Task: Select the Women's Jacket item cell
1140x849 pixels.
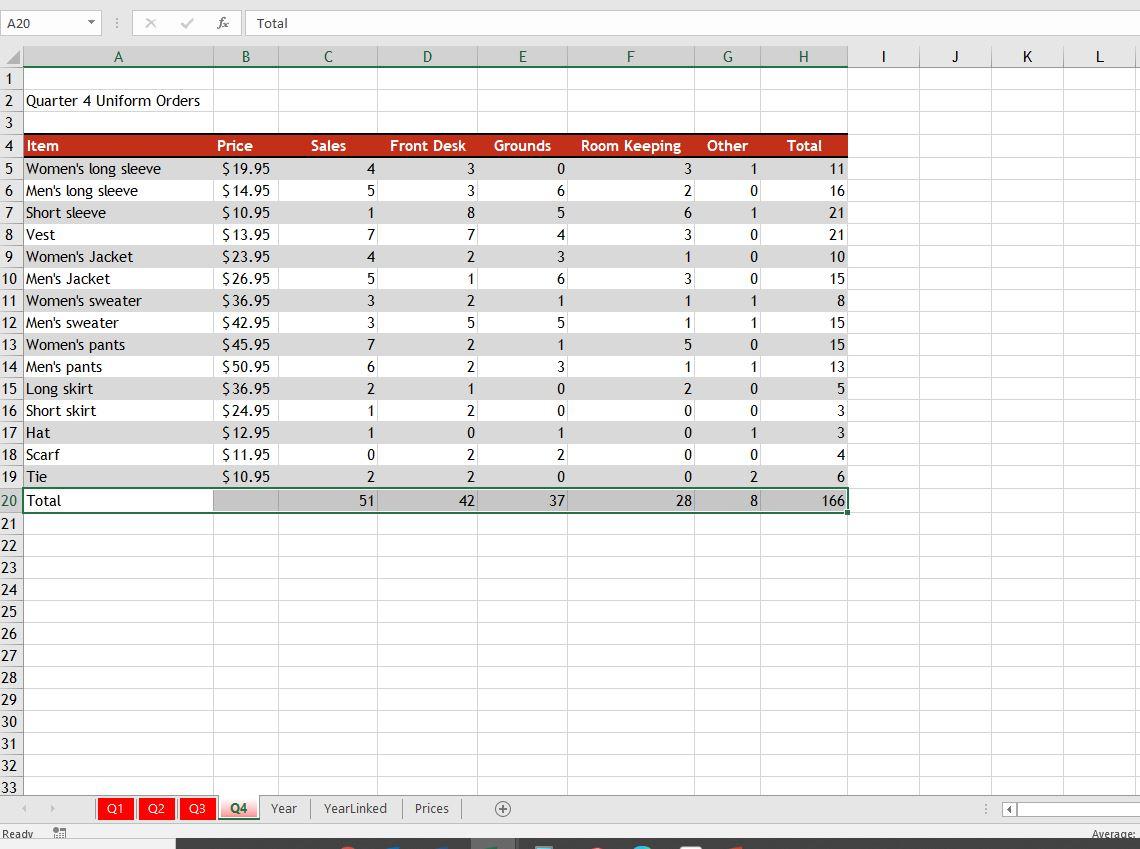Action: [118, 256]
